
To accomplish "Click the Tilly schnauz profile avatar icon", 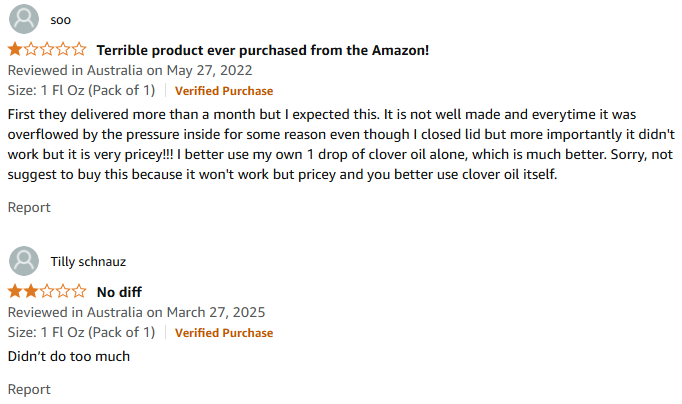I will click(24, 262).
